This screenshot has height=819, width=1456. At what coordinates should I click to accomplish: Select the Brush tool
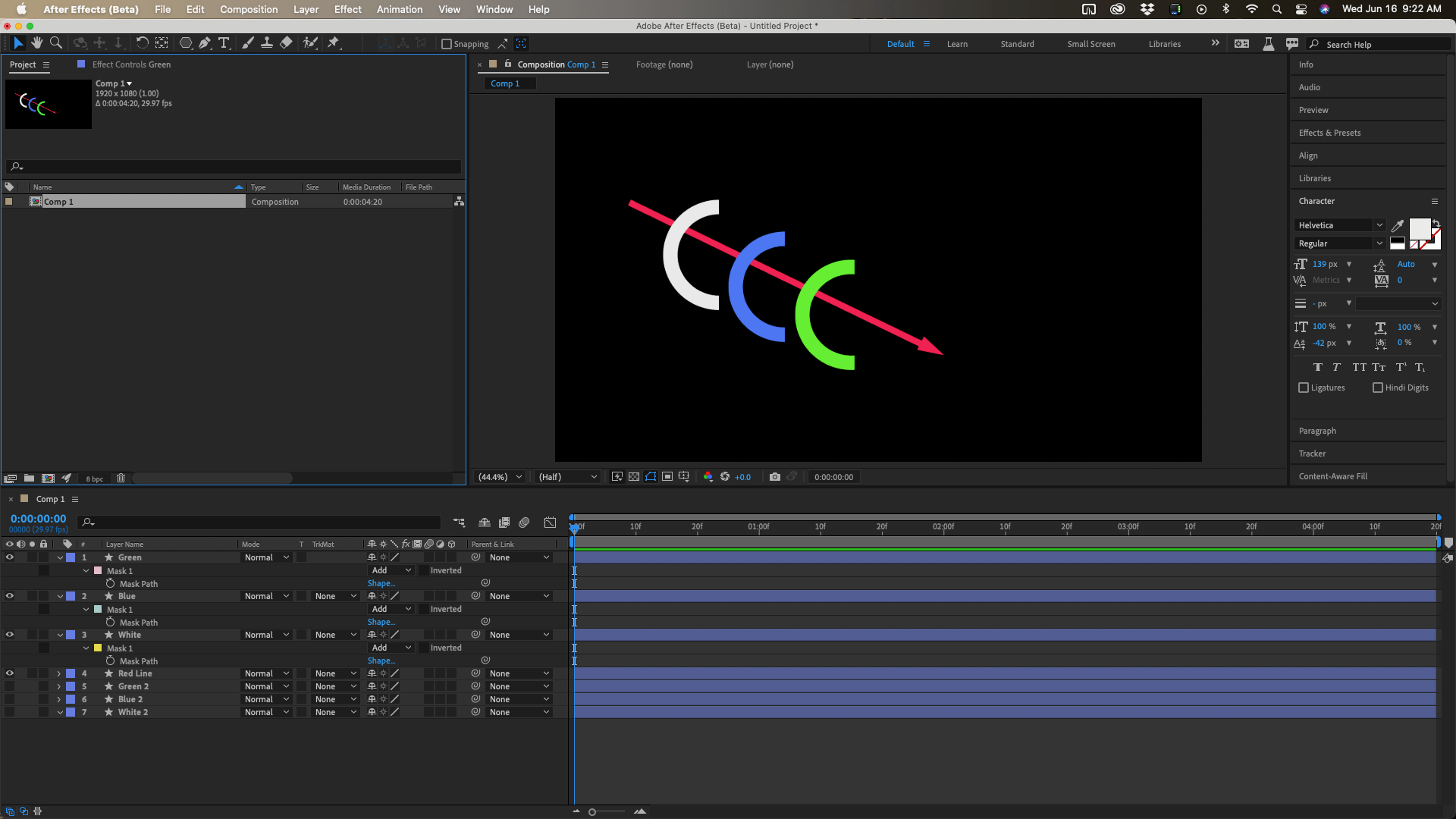point(247,43)
